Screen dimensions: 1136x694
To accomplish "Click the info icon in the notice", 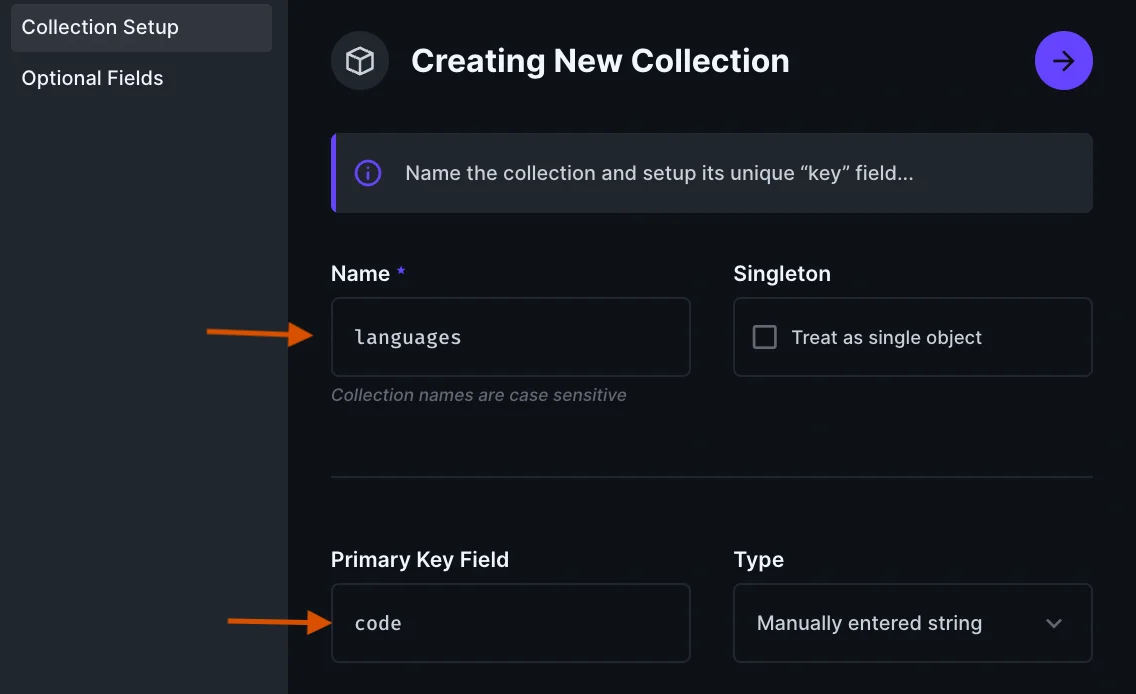I will point(368,173).
